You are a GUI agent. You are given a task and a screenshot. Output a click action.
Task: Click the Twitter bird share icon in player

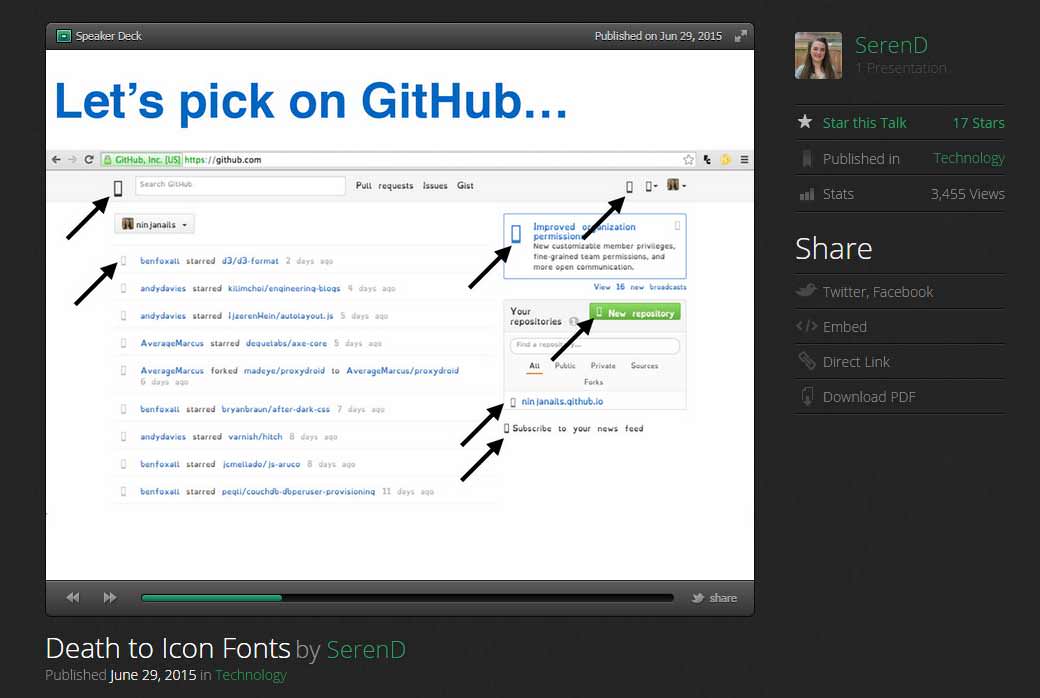pos(697,598)
